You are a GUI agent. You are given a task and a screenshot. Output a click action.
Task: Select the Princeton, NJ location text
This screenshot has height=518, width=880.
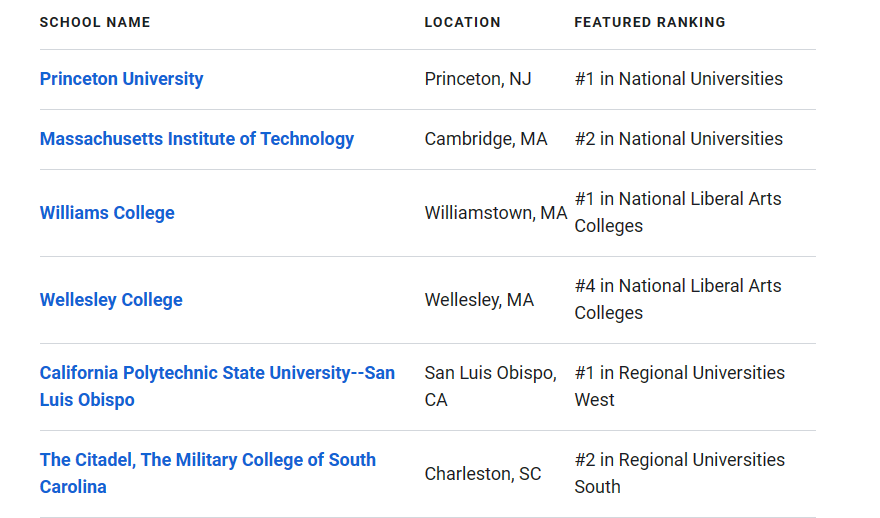(478, 79)
